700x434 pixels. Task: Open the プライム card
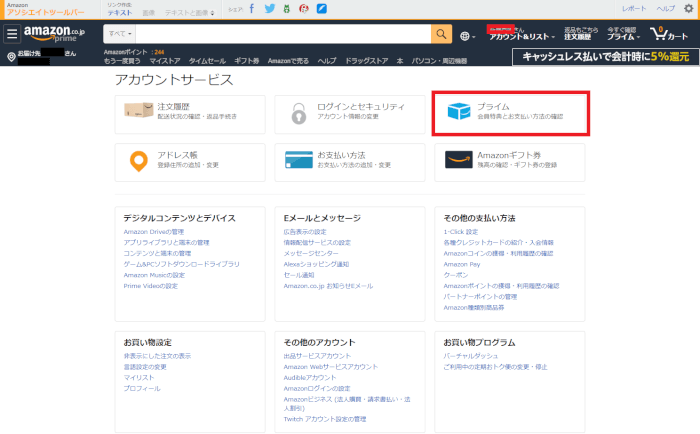tap(511, 113)
